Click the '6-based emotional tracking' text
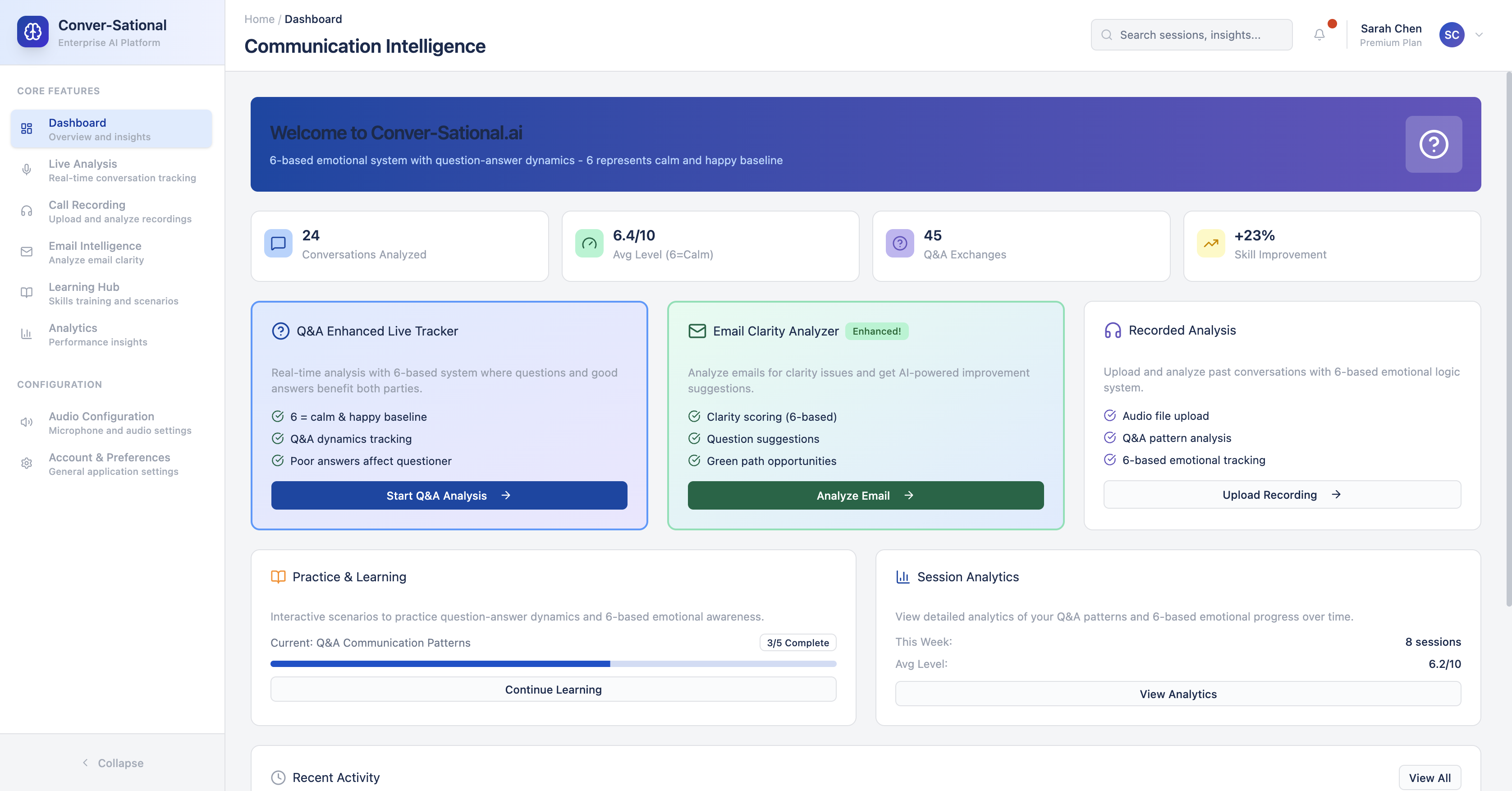The width and height of the screenshot is (1512, 791). coord(1194,460)
